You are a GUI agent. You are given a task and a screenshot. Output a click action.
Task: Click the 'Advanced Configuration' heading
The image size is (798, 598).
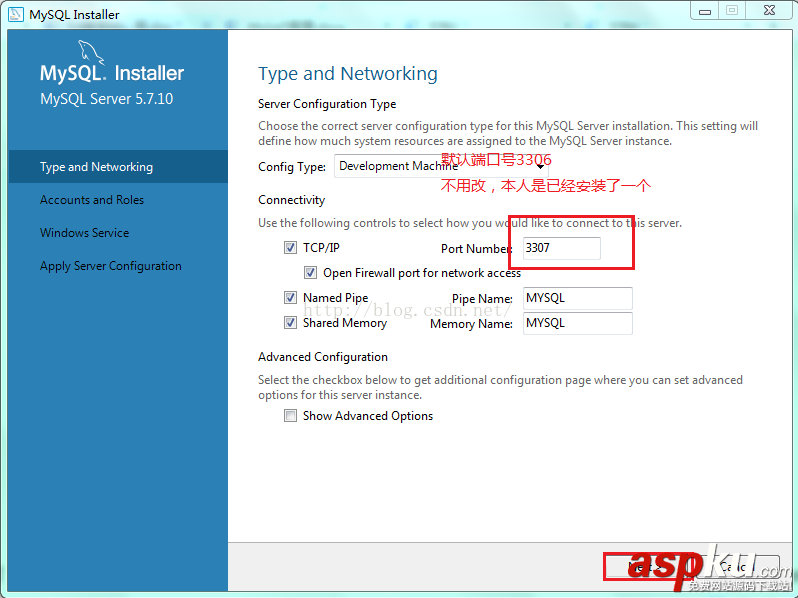[323, 357]
